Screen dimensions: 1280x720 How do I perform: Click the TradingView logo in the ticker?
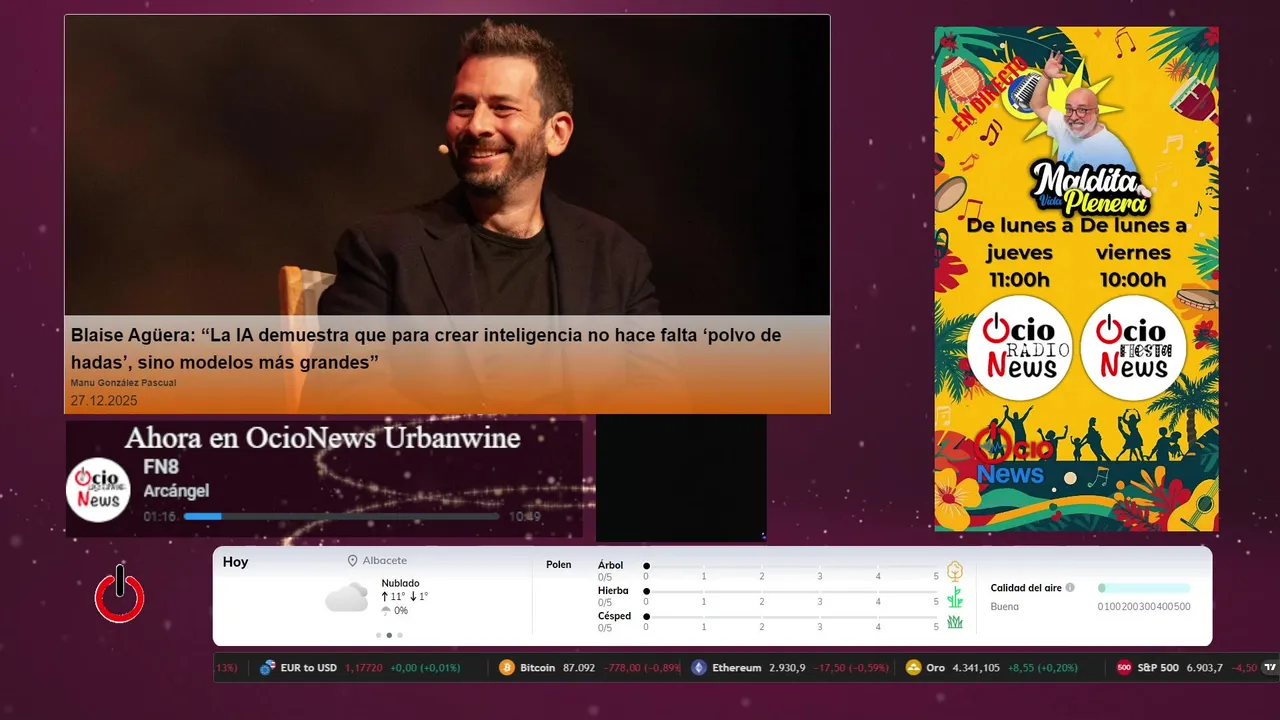(x=1270, y=667)
